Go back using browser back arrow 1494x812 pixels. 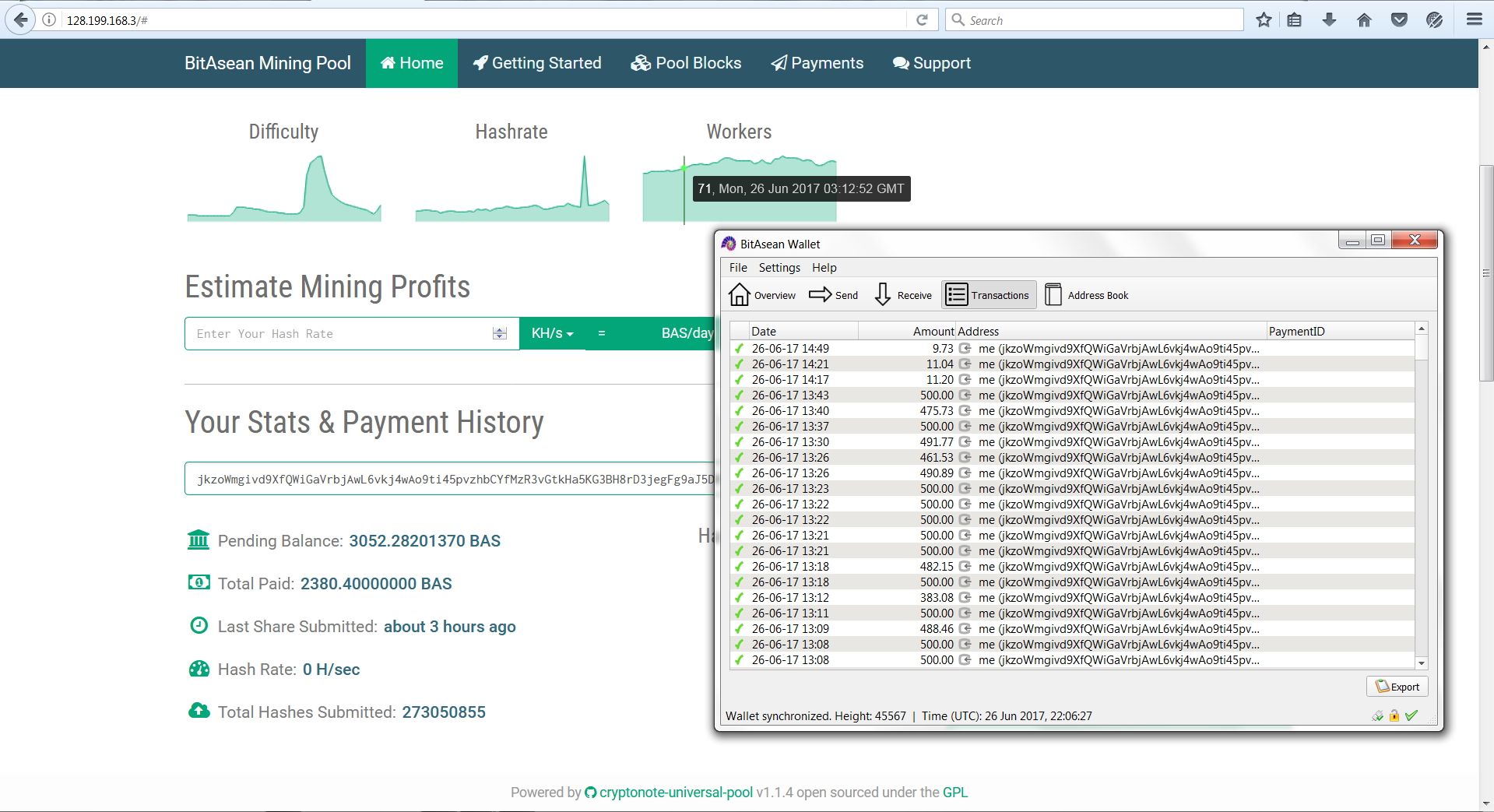21,19
